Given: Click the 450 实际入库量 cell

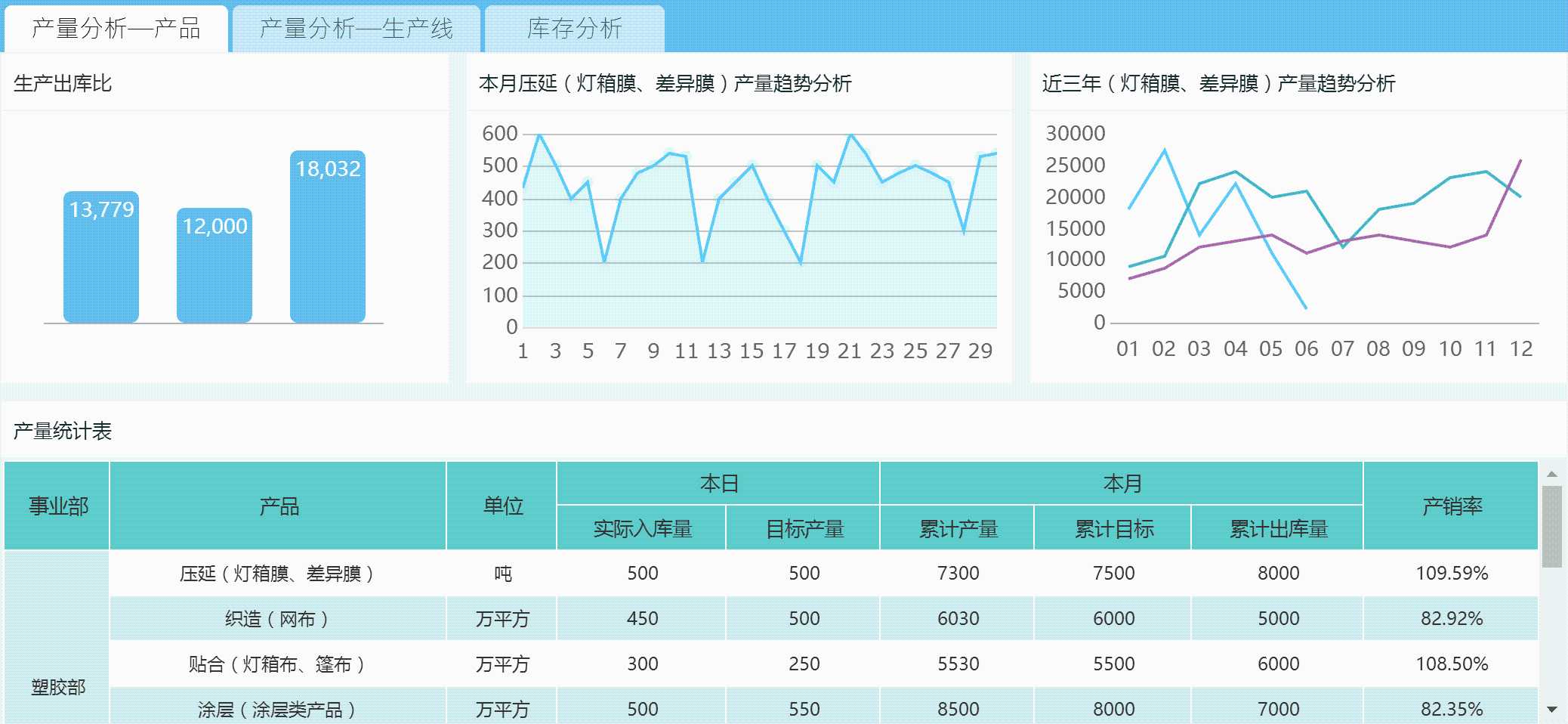Looking at the screenshot, I should coord(642,618).
